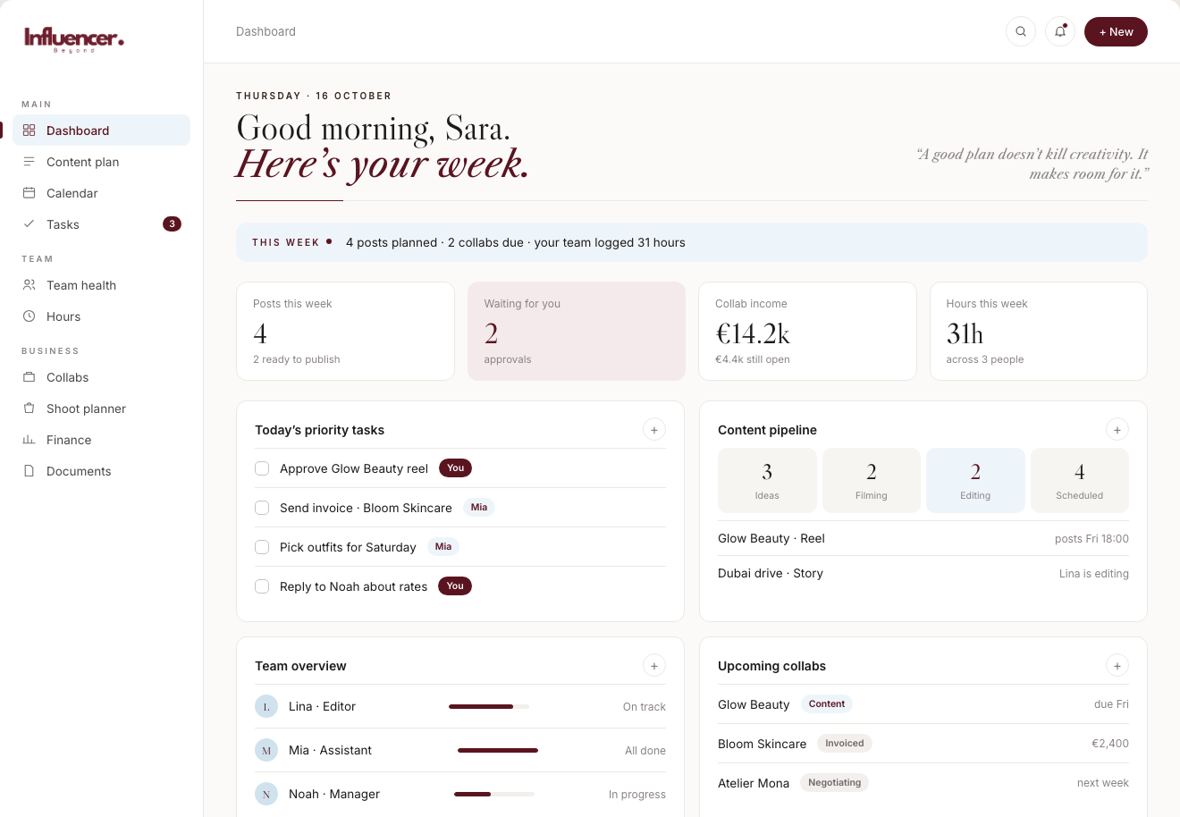This screenshot has width=1180, height=817.
Task: Click Lina's avatar circle
Action: [x=266, y=706]
